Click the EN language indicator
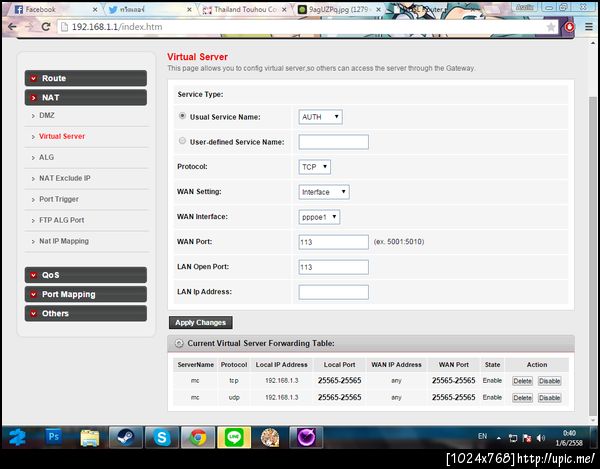600x469 pixels. (483, 436)
